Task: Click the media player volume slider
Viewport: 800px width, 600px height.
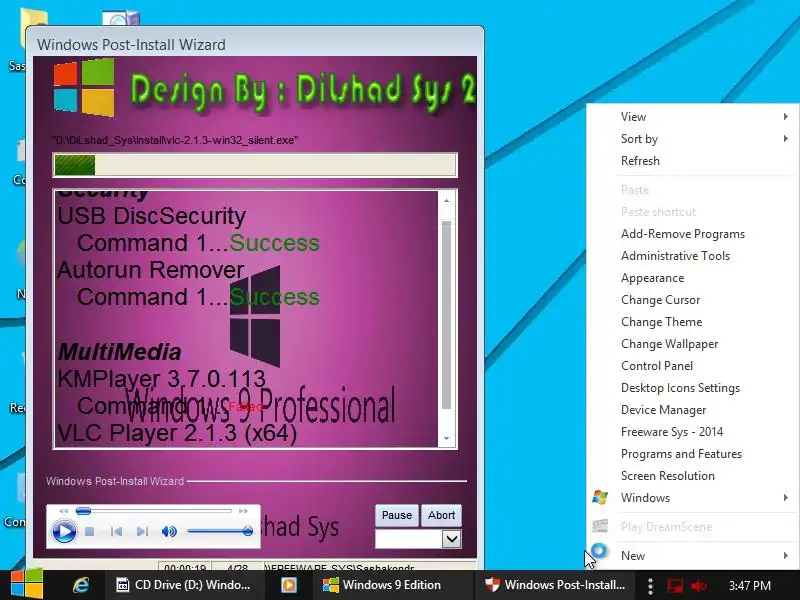Action: tap(220, 532)
